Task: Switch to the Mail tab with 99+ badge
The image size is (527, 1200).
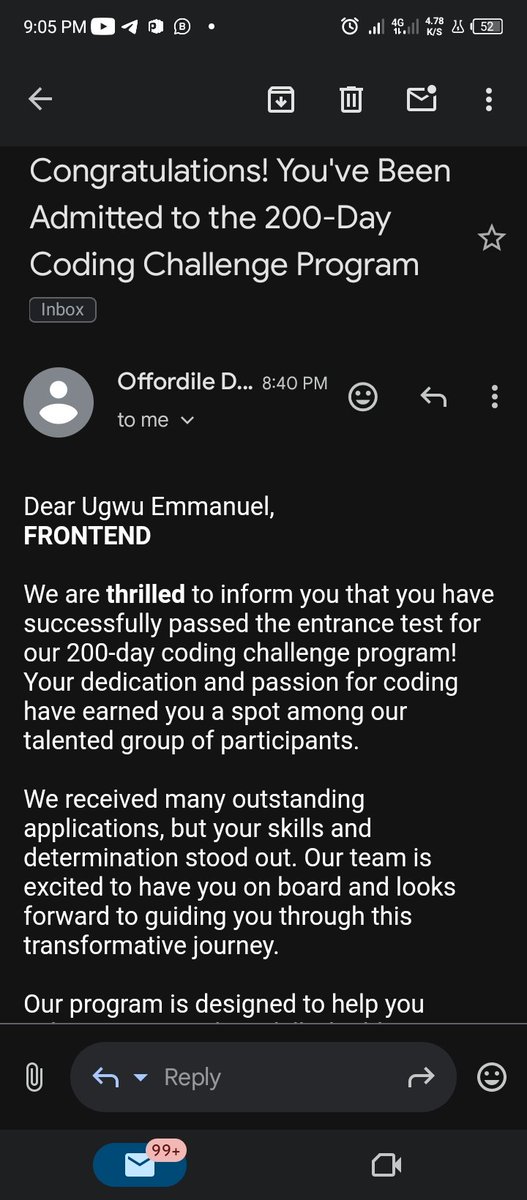Action: point(140,1164)
